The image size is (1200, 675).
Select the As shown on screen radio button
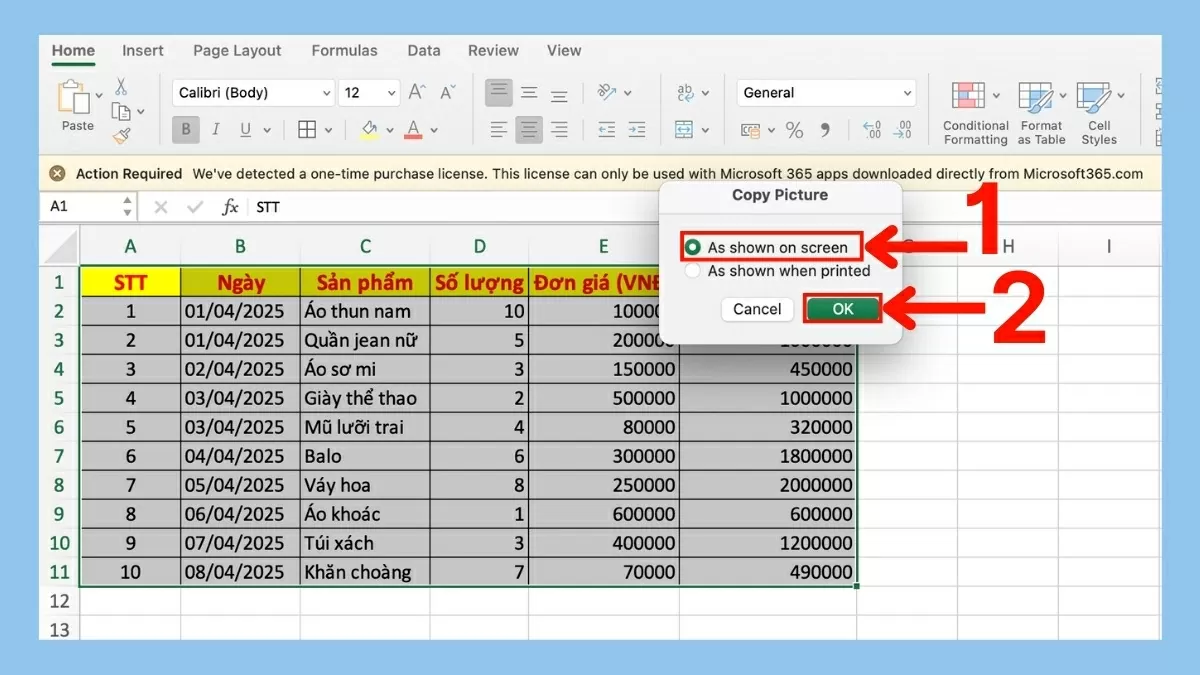(693, 247)
